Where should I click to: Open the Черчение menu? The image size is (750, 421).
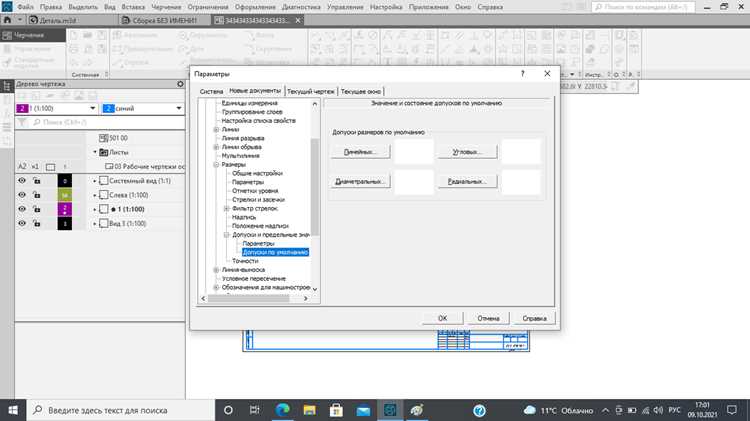point(166,7)
